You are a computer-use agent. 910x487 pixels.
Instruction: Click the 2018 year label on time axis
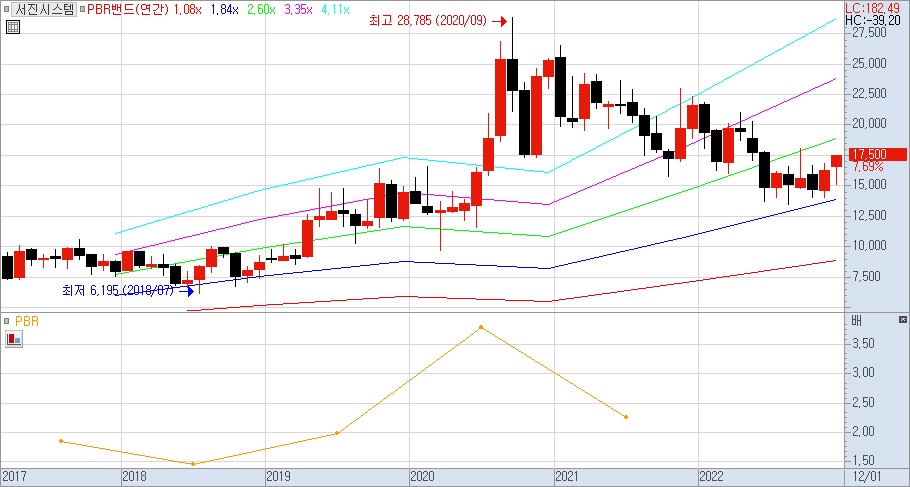pos(134,477)
